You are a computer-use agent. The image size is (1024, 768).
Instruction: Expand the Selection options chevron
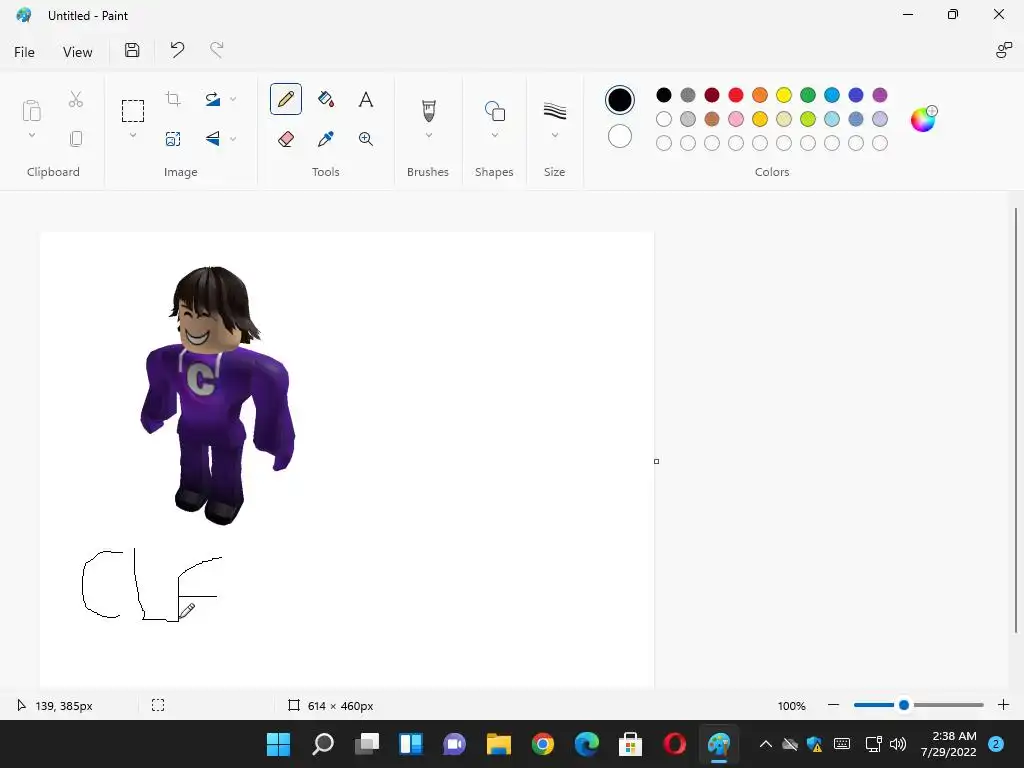[x=133, y=135]
